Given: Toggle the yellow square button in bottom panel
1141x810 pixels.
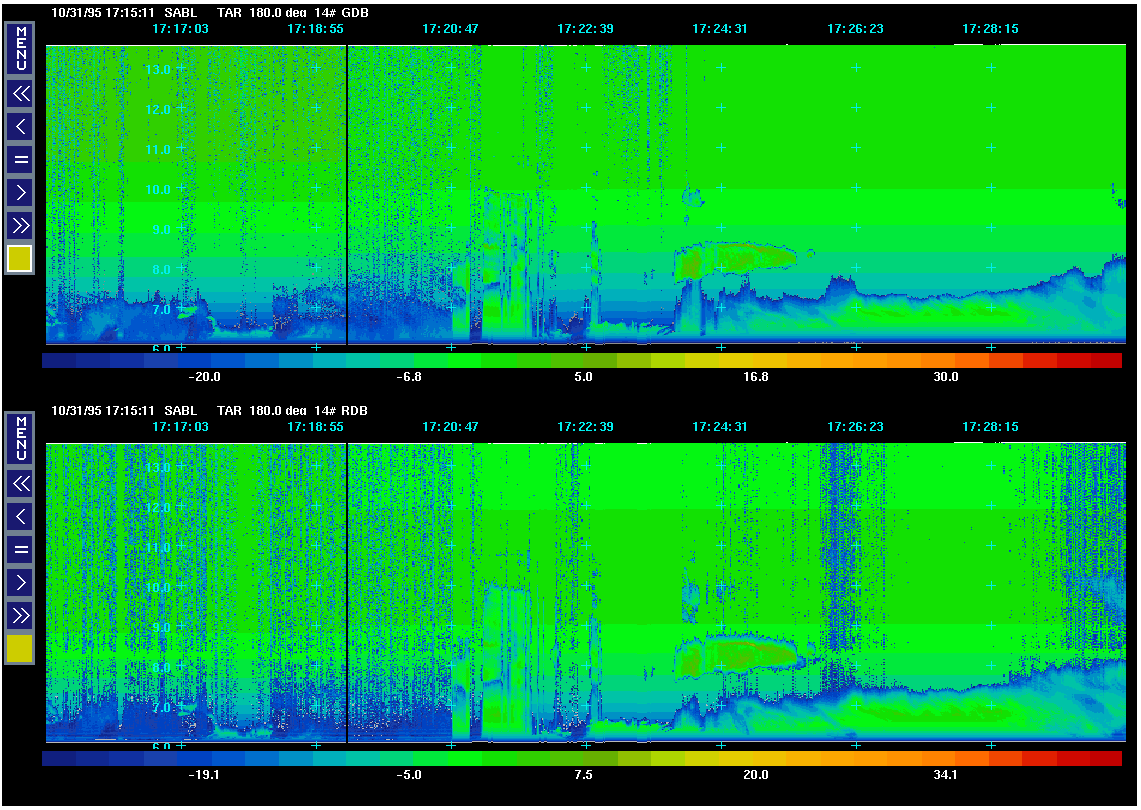Looking at the screenshot, I should point(20,649).
